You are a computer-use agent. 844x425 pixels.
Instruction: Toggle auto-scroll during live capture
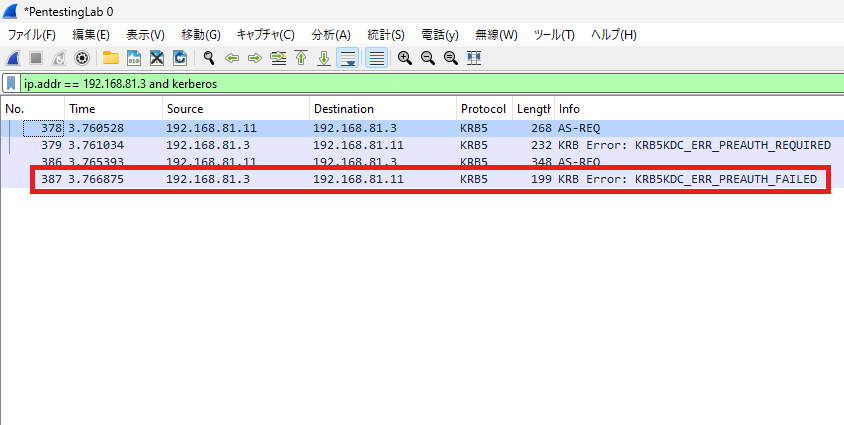tap(348, 58)
